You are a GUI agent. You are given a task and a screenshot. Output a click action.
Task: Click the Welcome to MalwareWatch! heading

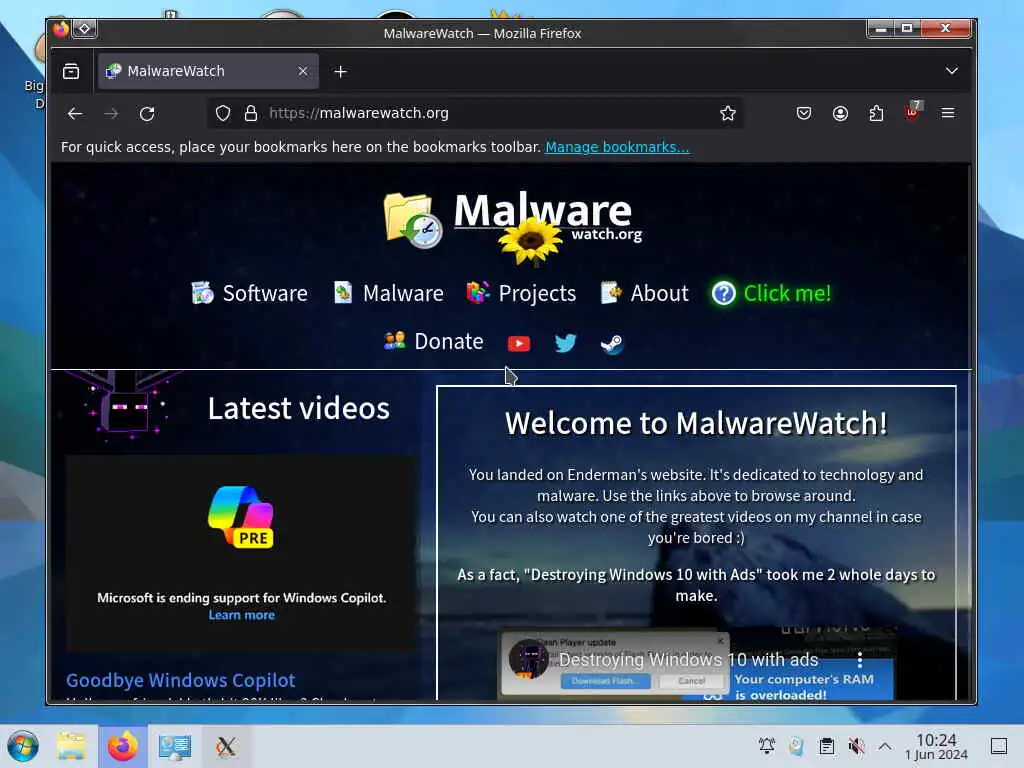click(x=696, y=423)
